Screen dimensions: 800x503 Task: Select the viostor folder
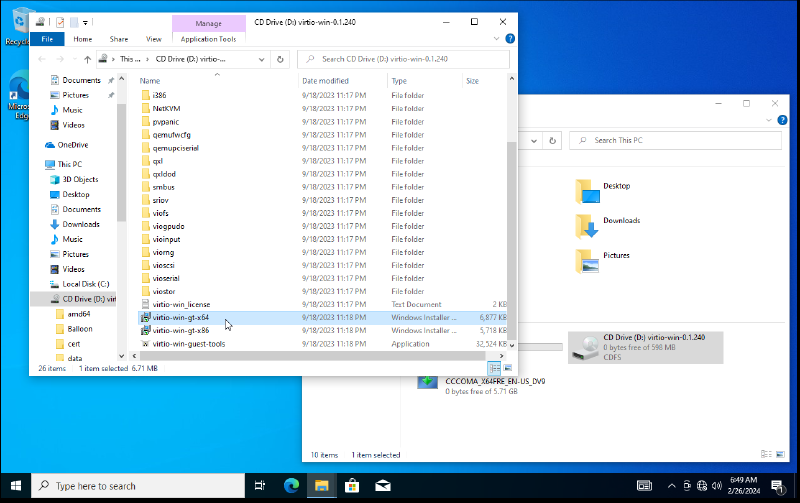pyautogui.click(x=164, y=291)
